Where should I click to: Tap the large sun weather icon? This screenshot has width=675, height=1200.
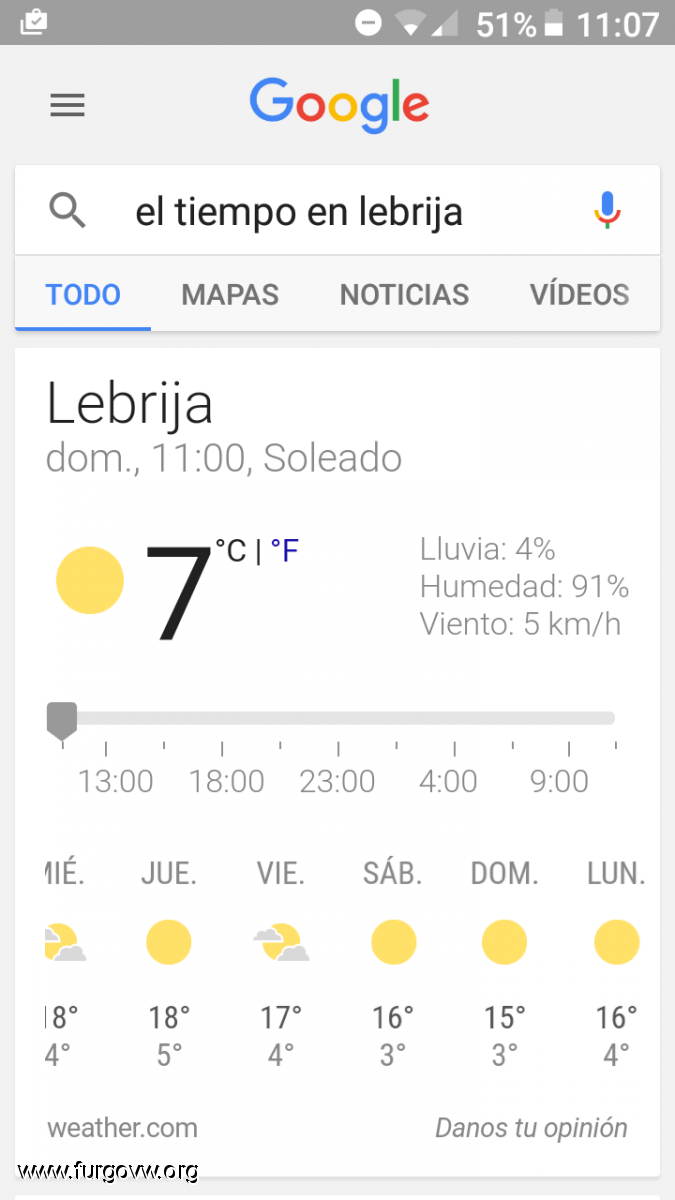pyautogui.click(x=90, y=580)
